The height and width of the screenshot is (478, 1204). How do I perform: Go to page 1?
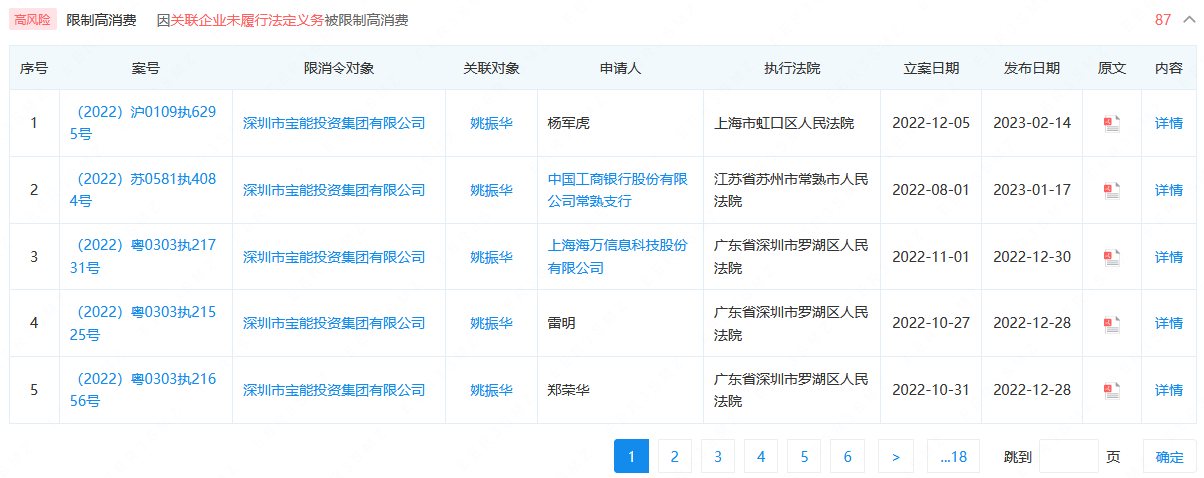click(x=631, y=456)
